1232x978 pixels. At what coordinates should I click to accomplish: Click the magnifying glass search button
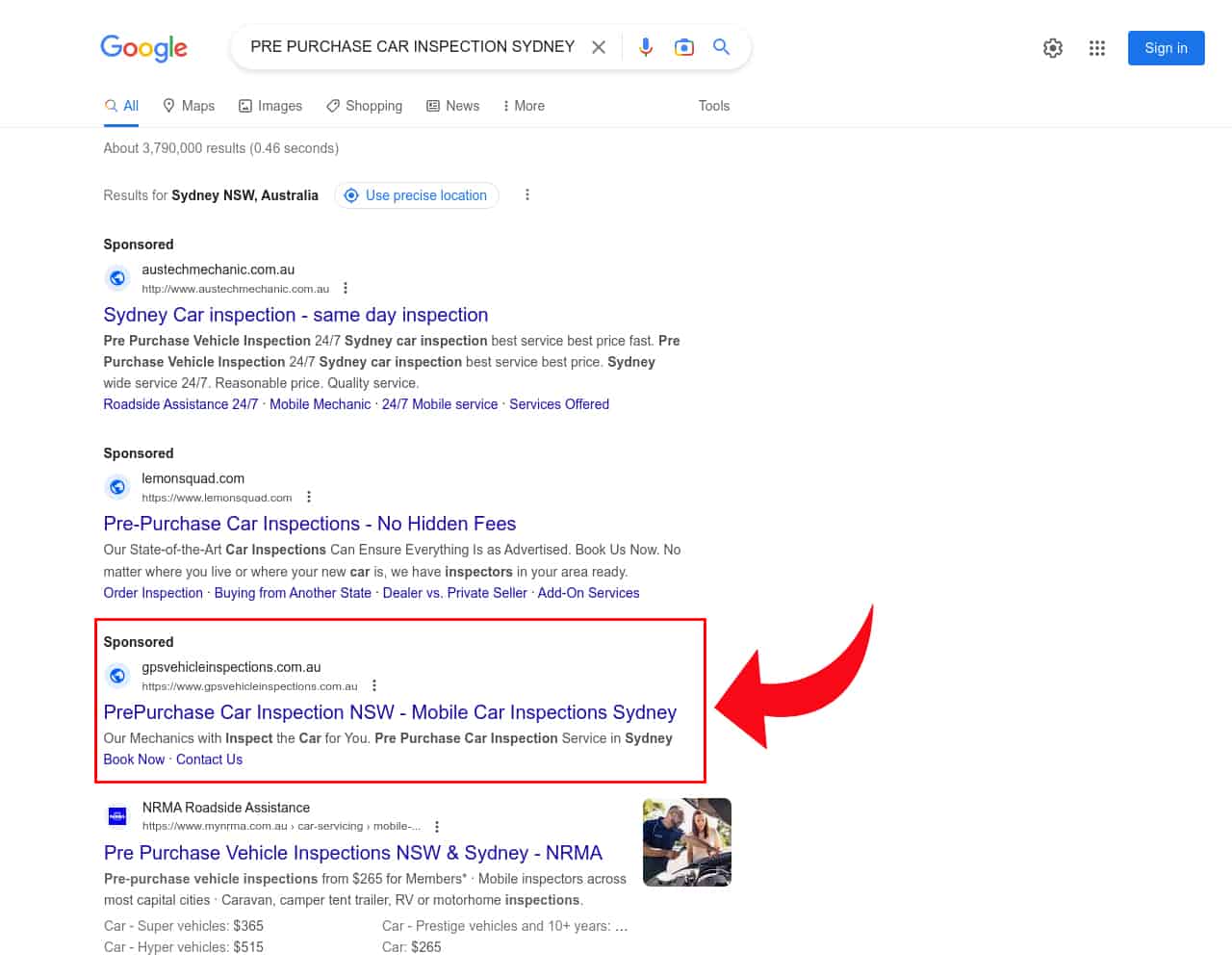(x=721, y=47)
